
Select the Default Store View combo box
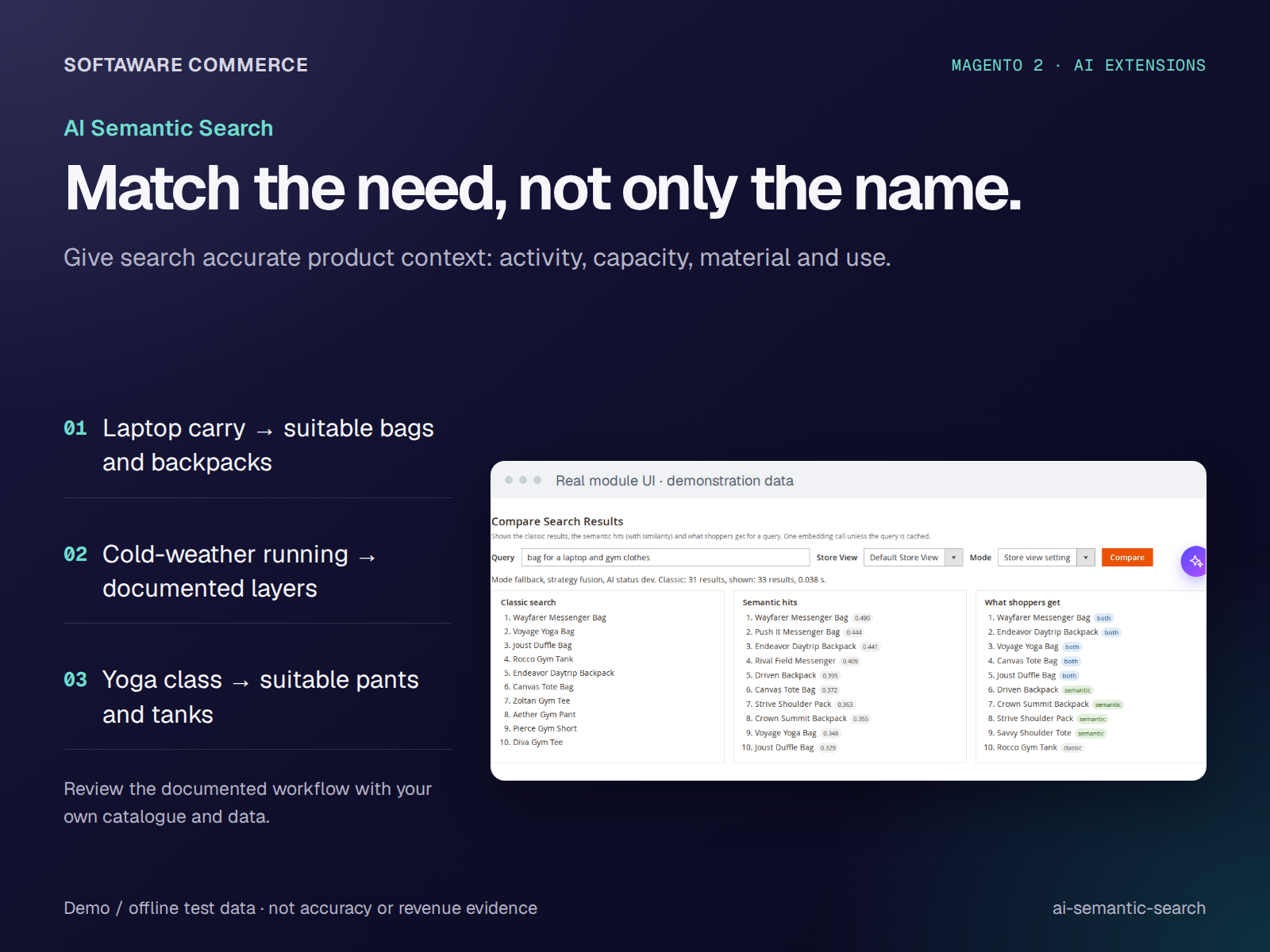click(913, 558)
